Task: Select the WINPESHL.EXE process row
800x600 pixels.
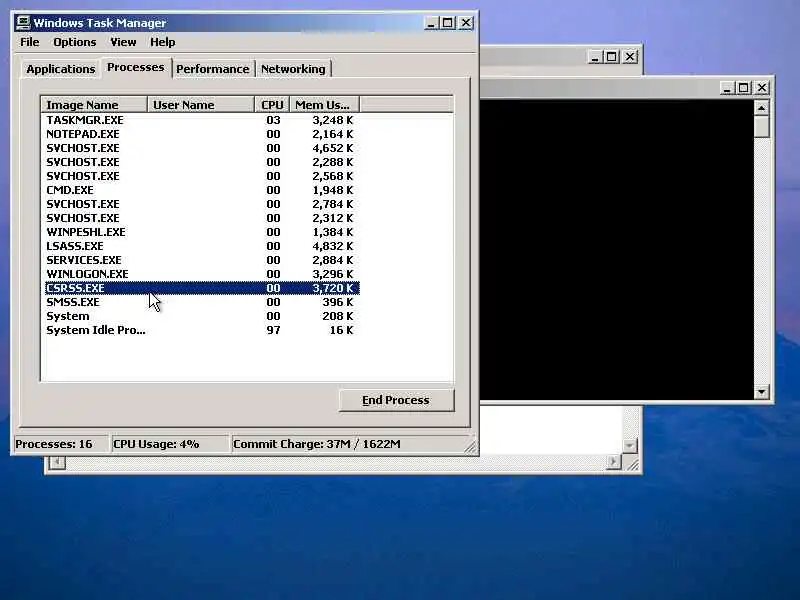Action: (x=202, y=232)
